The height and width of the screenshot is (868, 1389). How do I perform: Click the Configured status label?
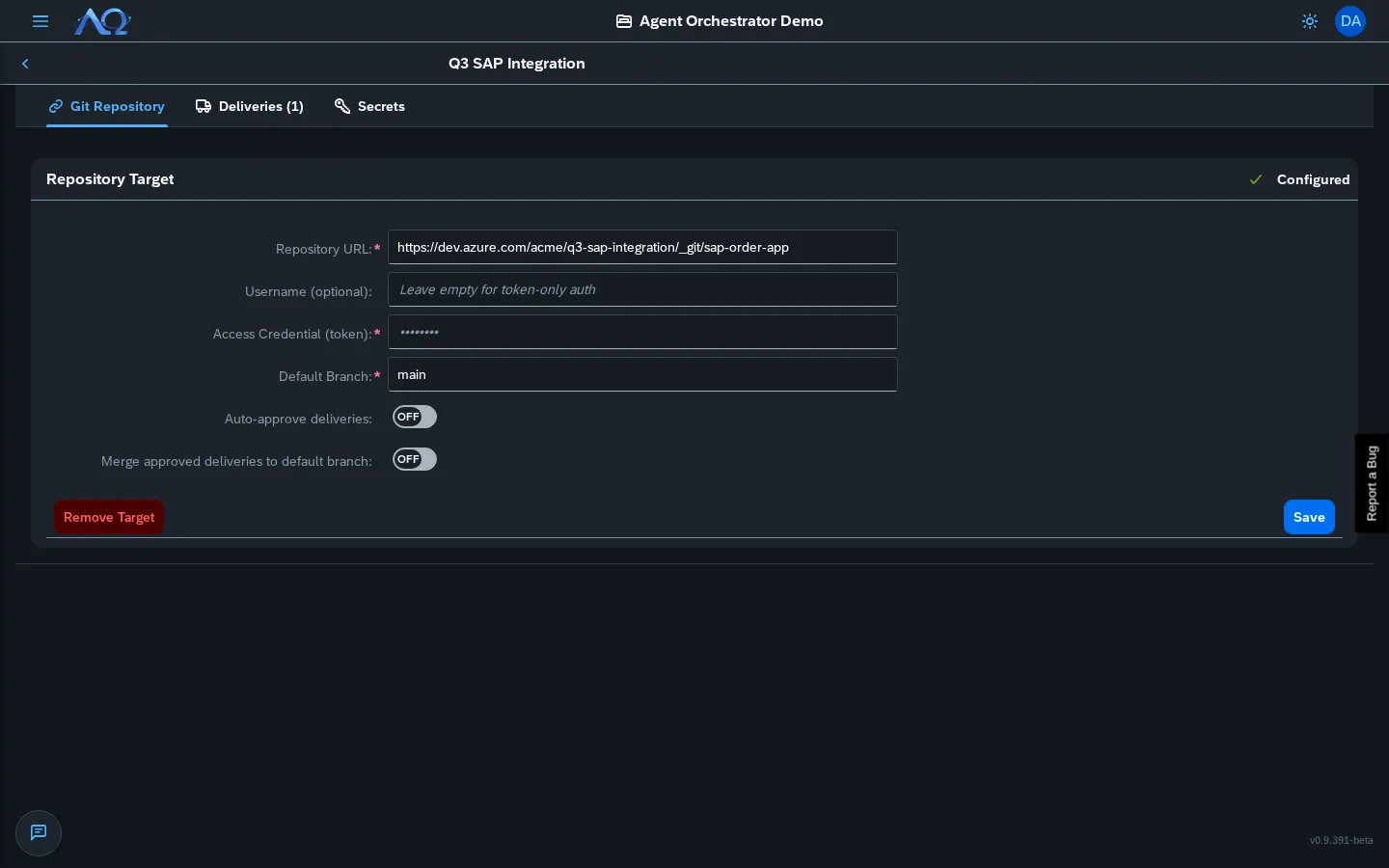point(1313,179)
